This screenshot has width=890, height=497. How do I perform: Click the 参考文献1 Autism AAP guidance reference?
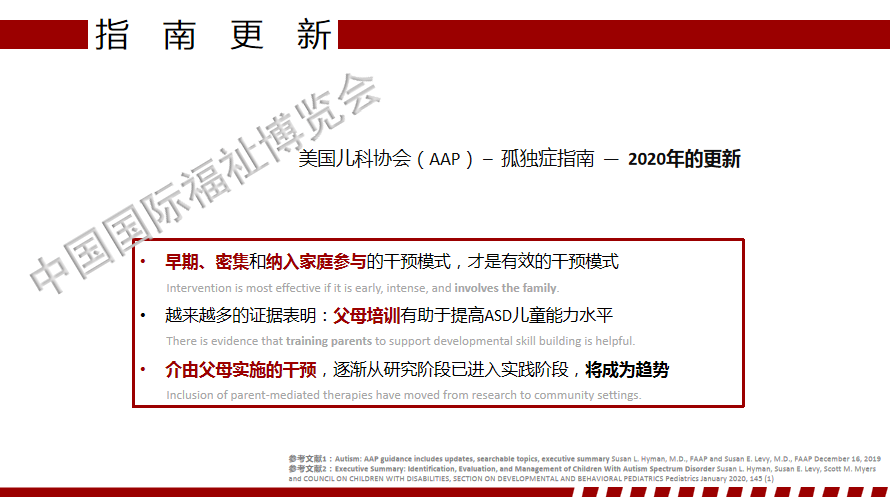[x=585, y=458]
